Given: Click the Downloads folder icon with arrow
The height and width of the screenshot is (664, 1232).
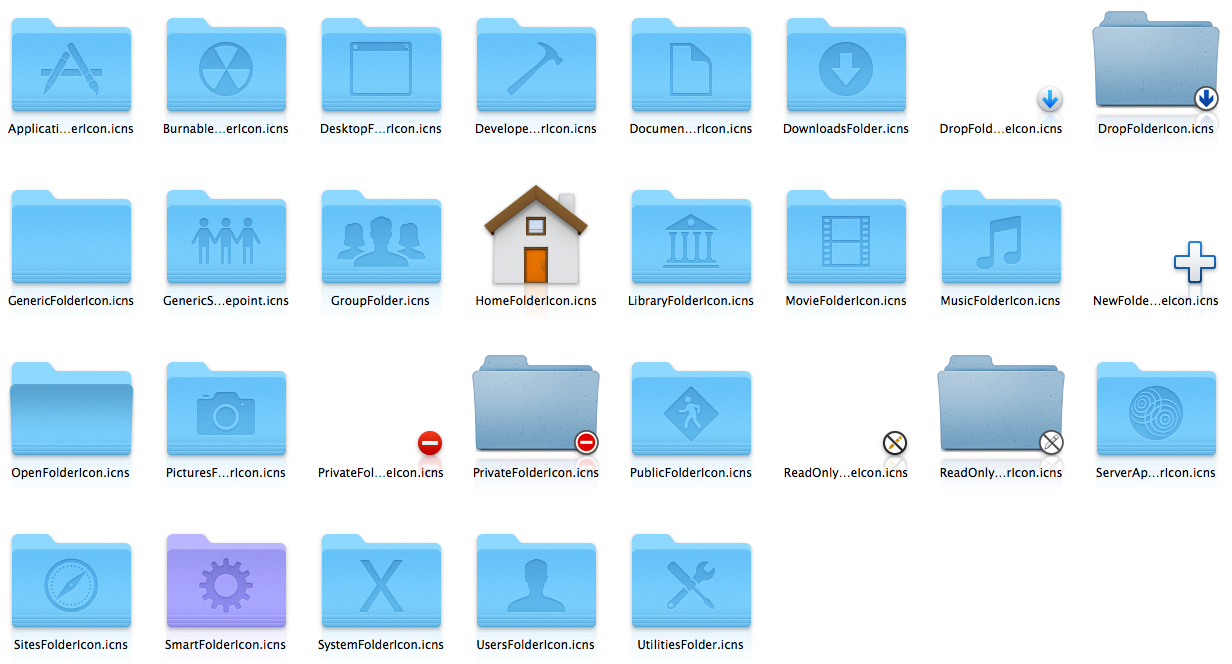Looking at the screenshot, I should pos(846,64).
